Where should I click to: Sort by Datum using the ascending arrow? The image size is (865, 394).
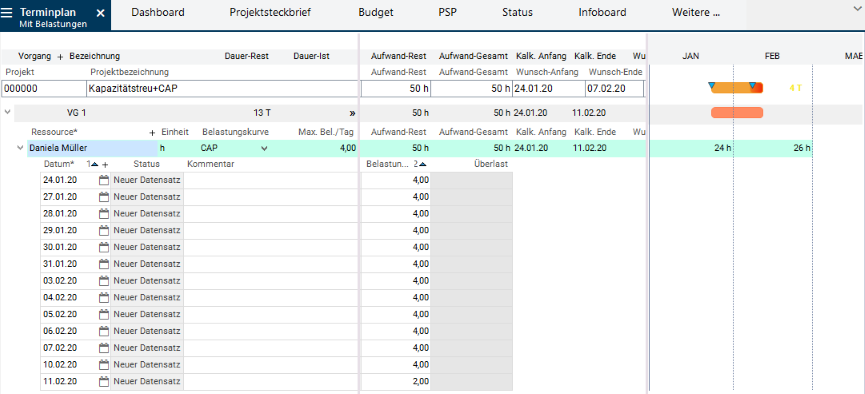click(x=95, y=164)
